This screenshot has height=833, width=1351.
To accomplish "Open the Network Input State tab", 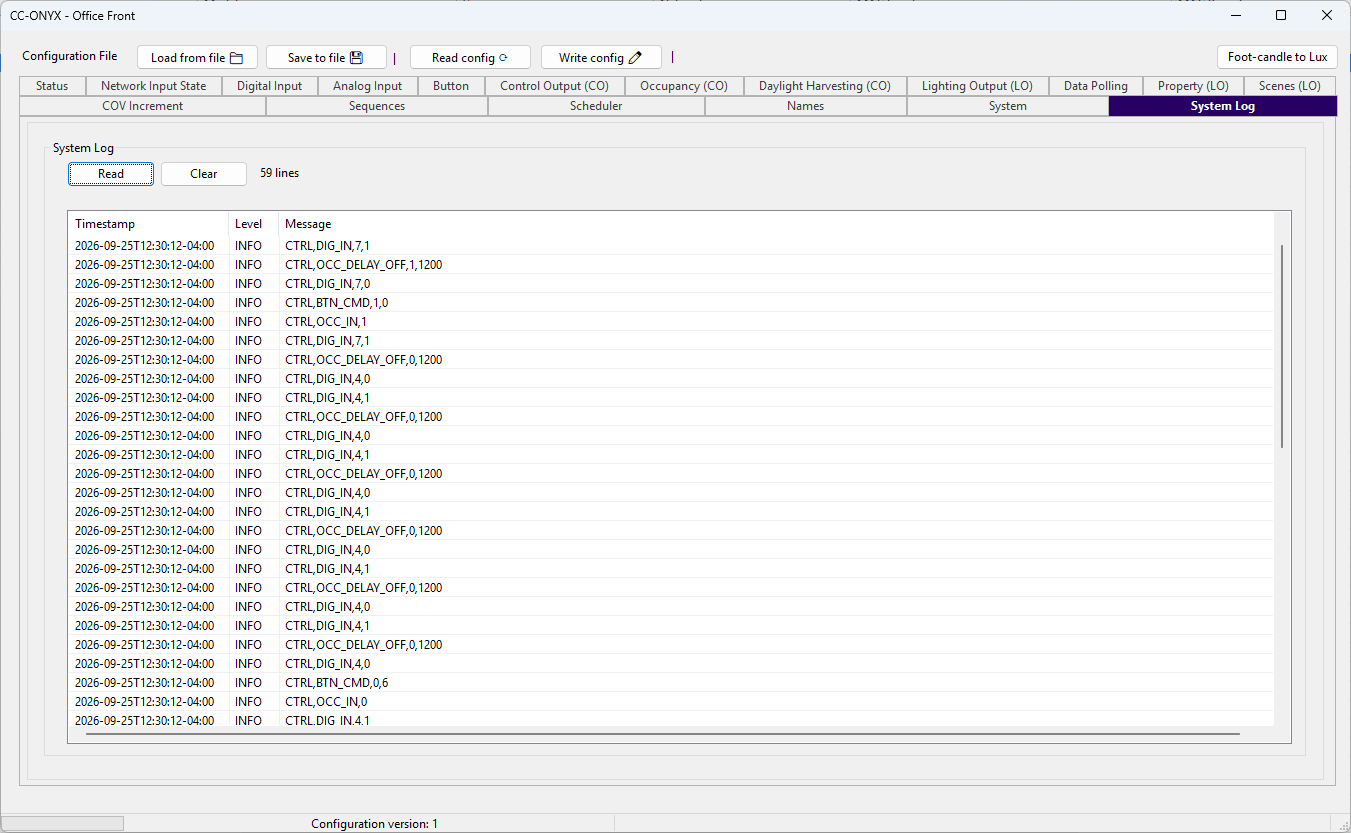I will click(x=154, y=86).
